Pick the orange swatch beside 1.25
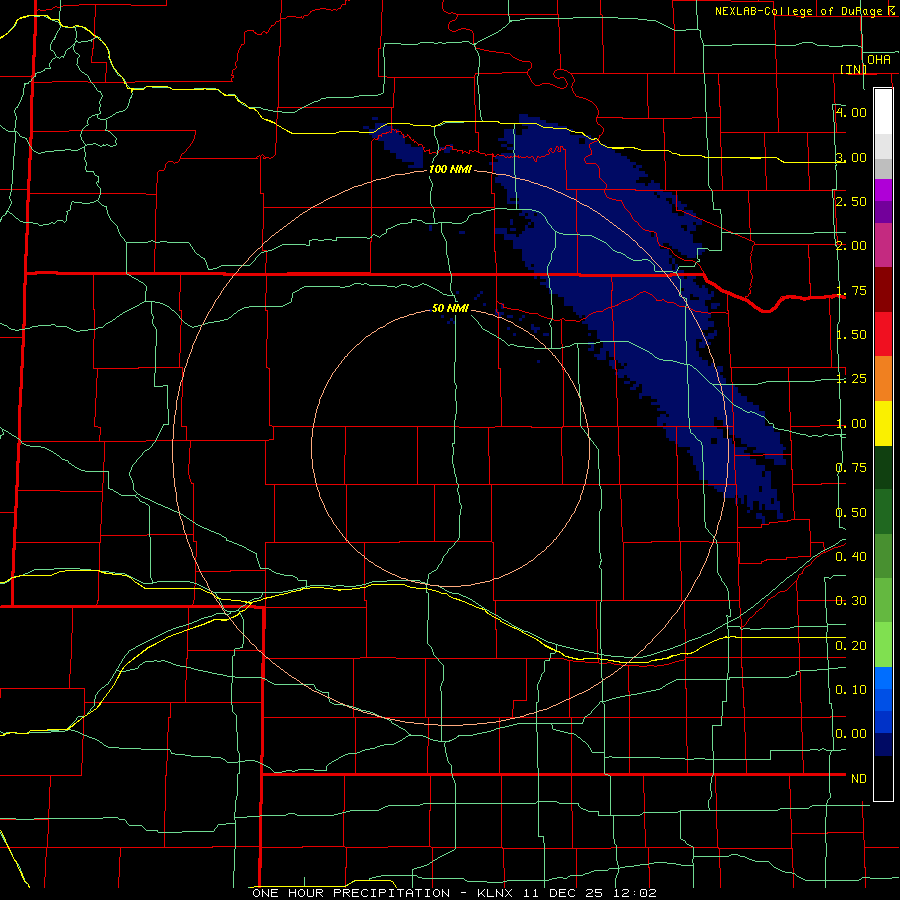This screenshot has width=900, height=900. [883, 378]
